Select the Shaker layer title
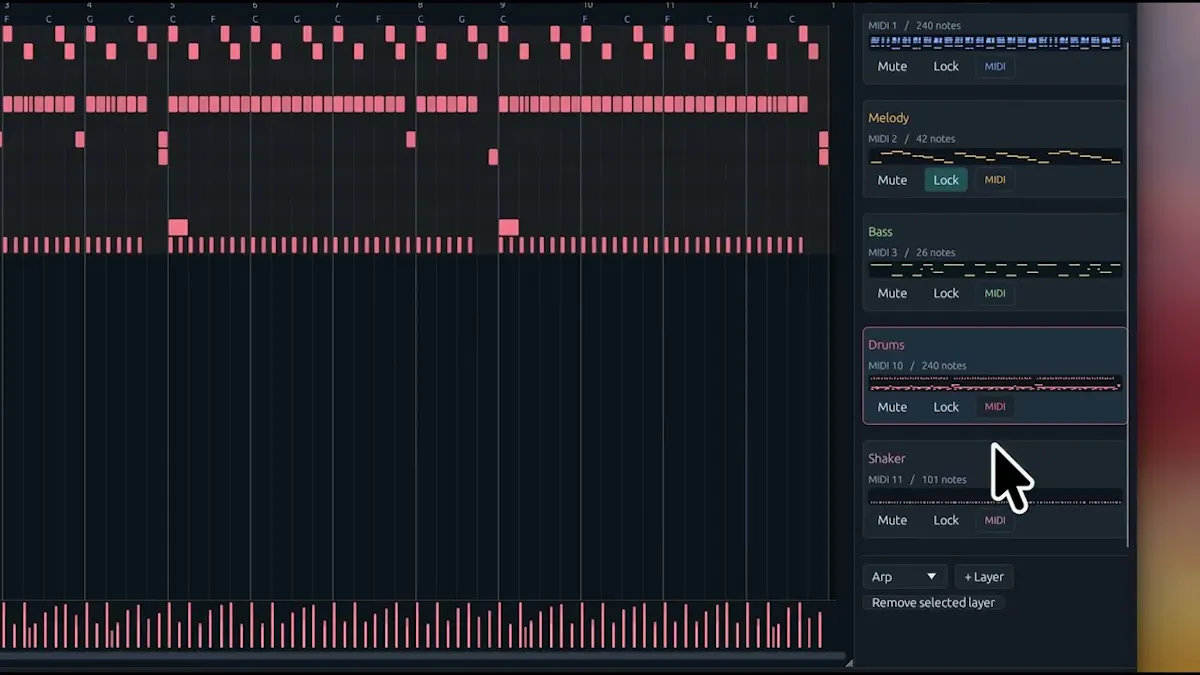Image resolution: width=1200 pixels, height=675 pixels. point(887,458)
